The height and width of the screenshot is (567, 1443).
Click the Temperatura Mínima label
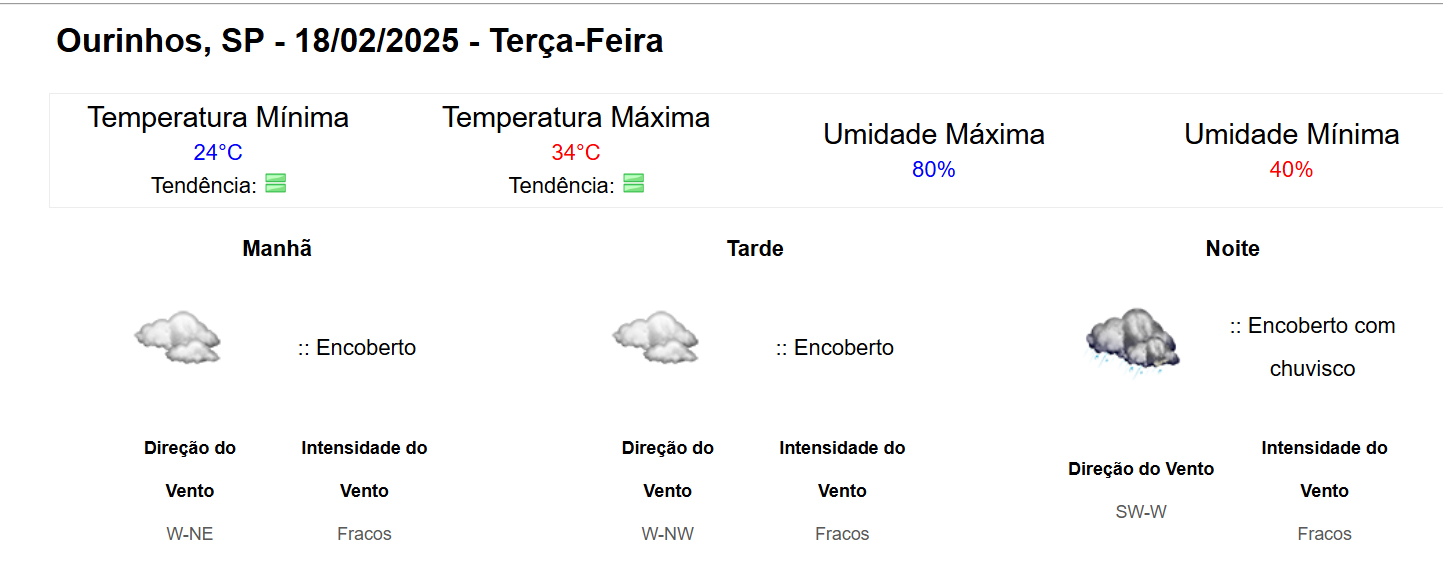(218, 118)
